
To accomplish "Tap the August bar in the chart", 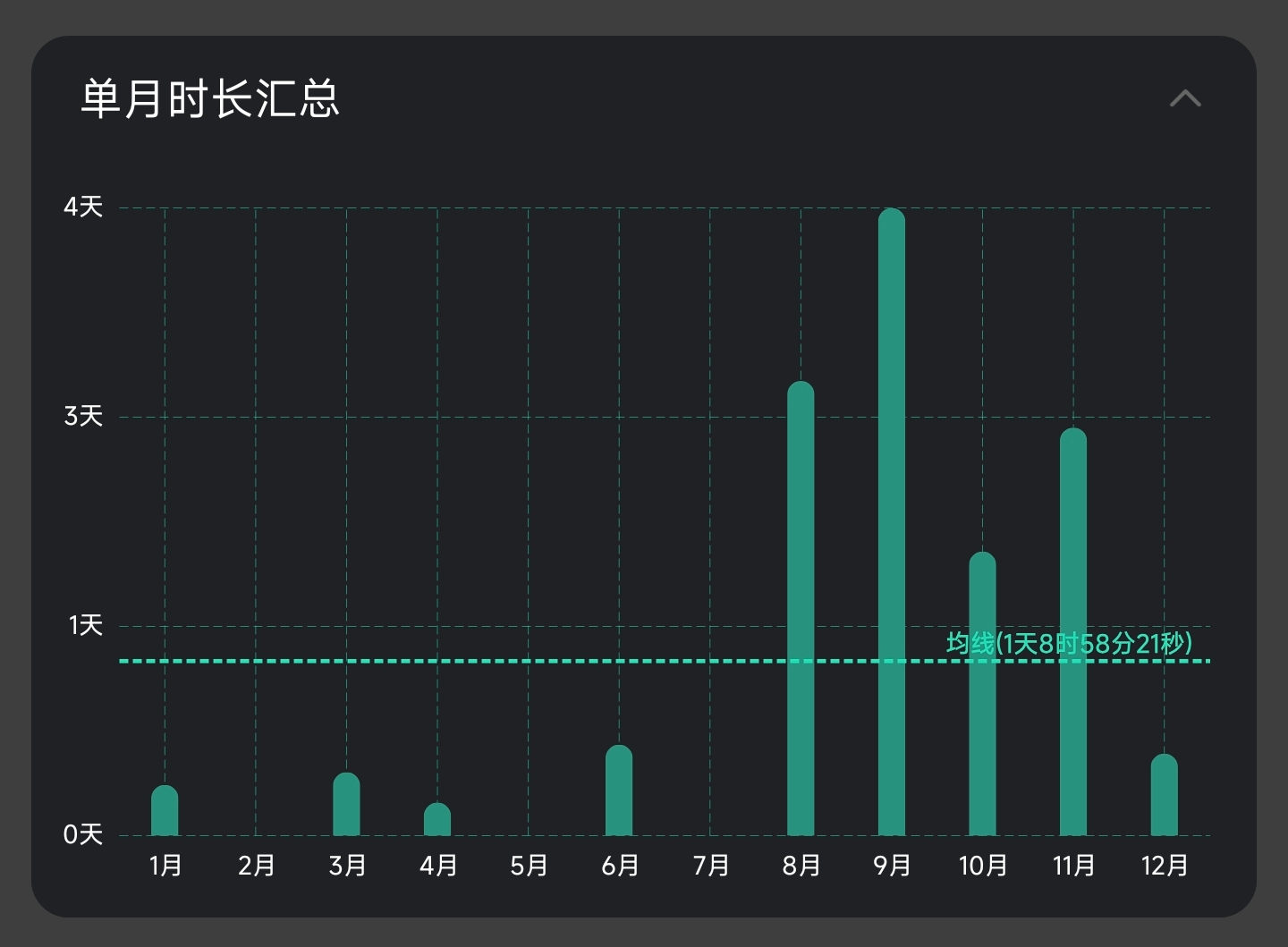I will [801, 608].
